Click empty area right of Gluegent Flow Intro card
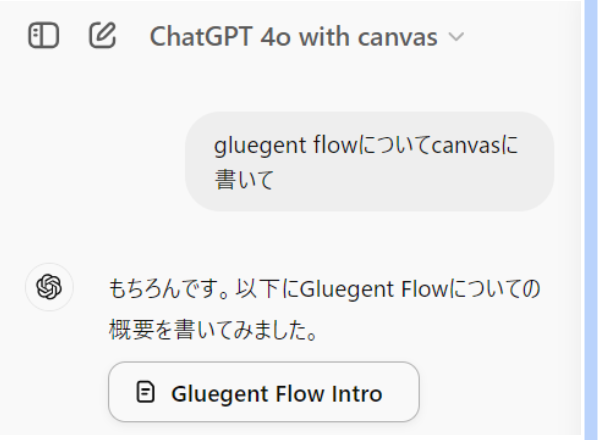 498,392
